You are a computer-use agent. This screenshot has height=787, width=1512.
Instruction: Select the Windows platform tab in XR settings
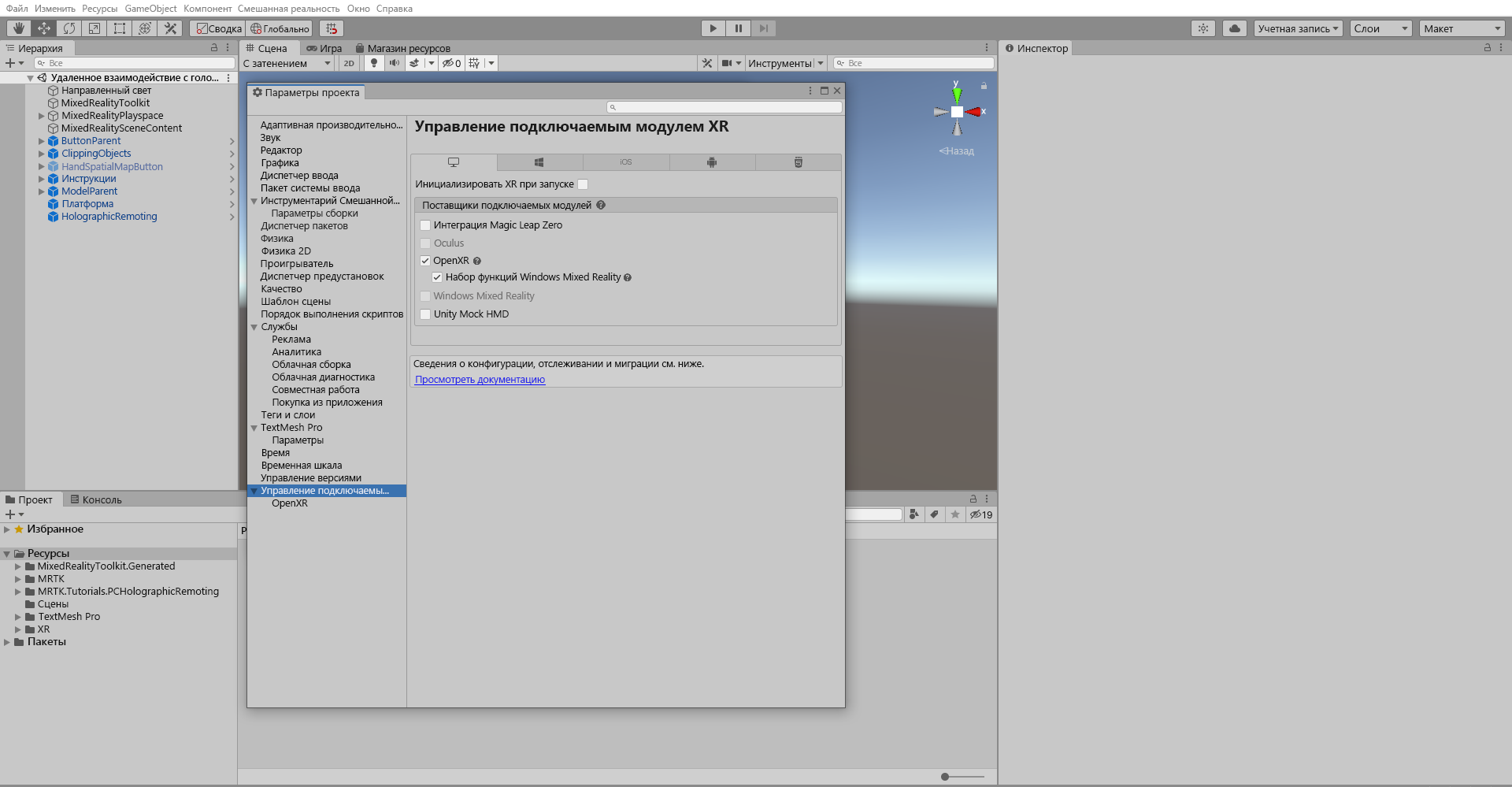click(539, 162)
